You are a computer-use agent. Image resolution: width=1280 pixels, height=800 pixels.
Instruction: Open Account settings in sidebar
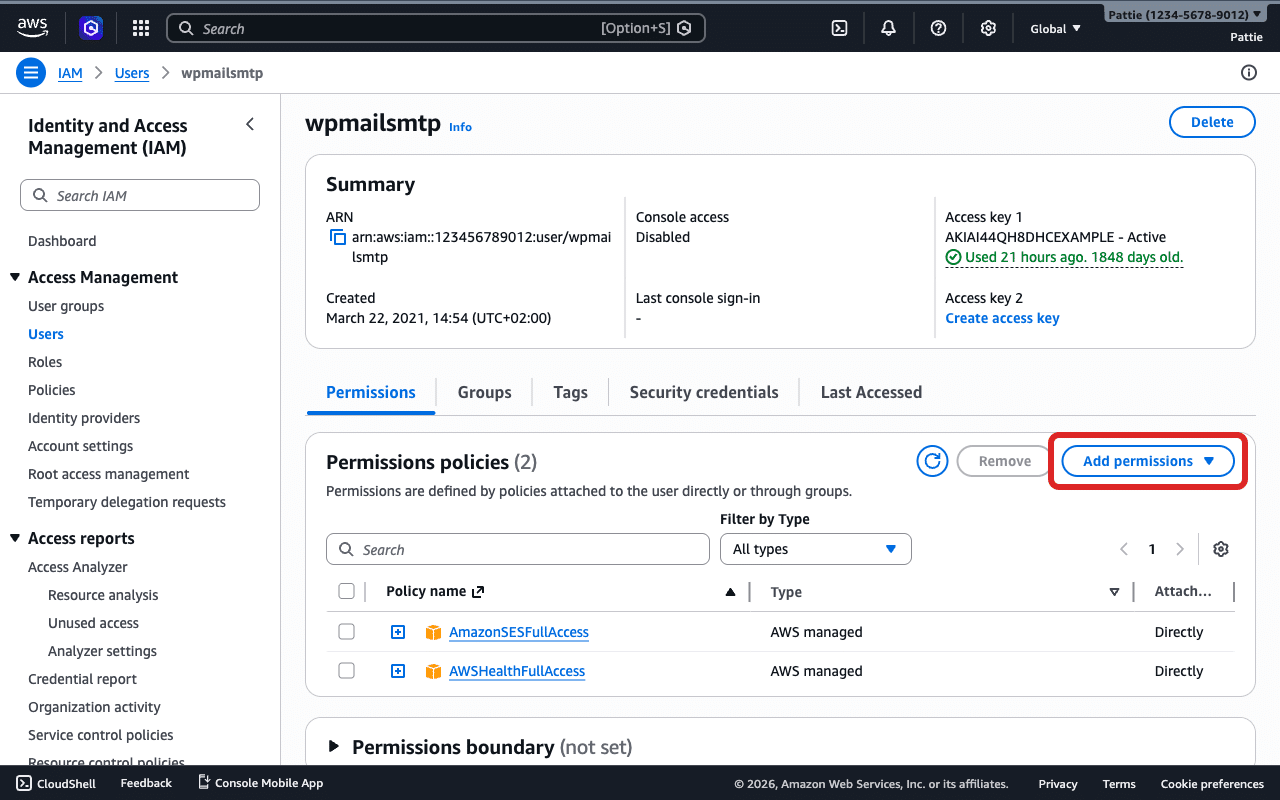80,446
